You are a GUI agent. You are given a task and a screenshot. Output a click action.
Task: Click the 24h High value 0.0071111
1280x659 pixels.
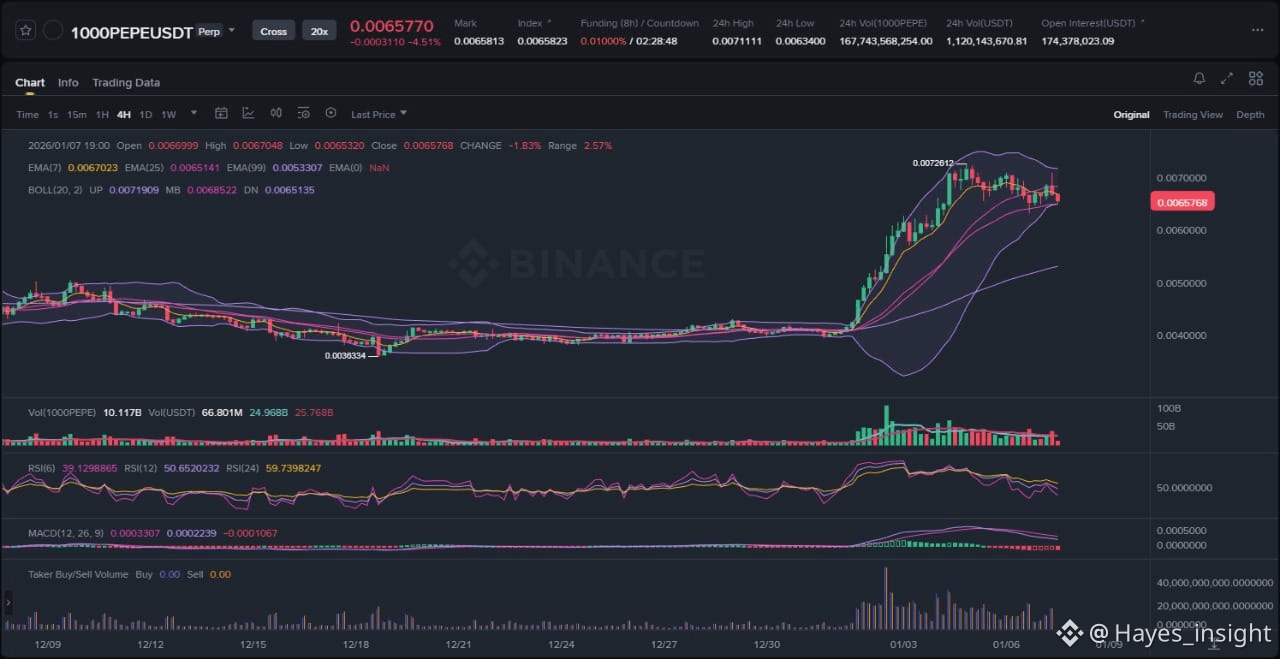pyautogui.click(x=737, y=41)
